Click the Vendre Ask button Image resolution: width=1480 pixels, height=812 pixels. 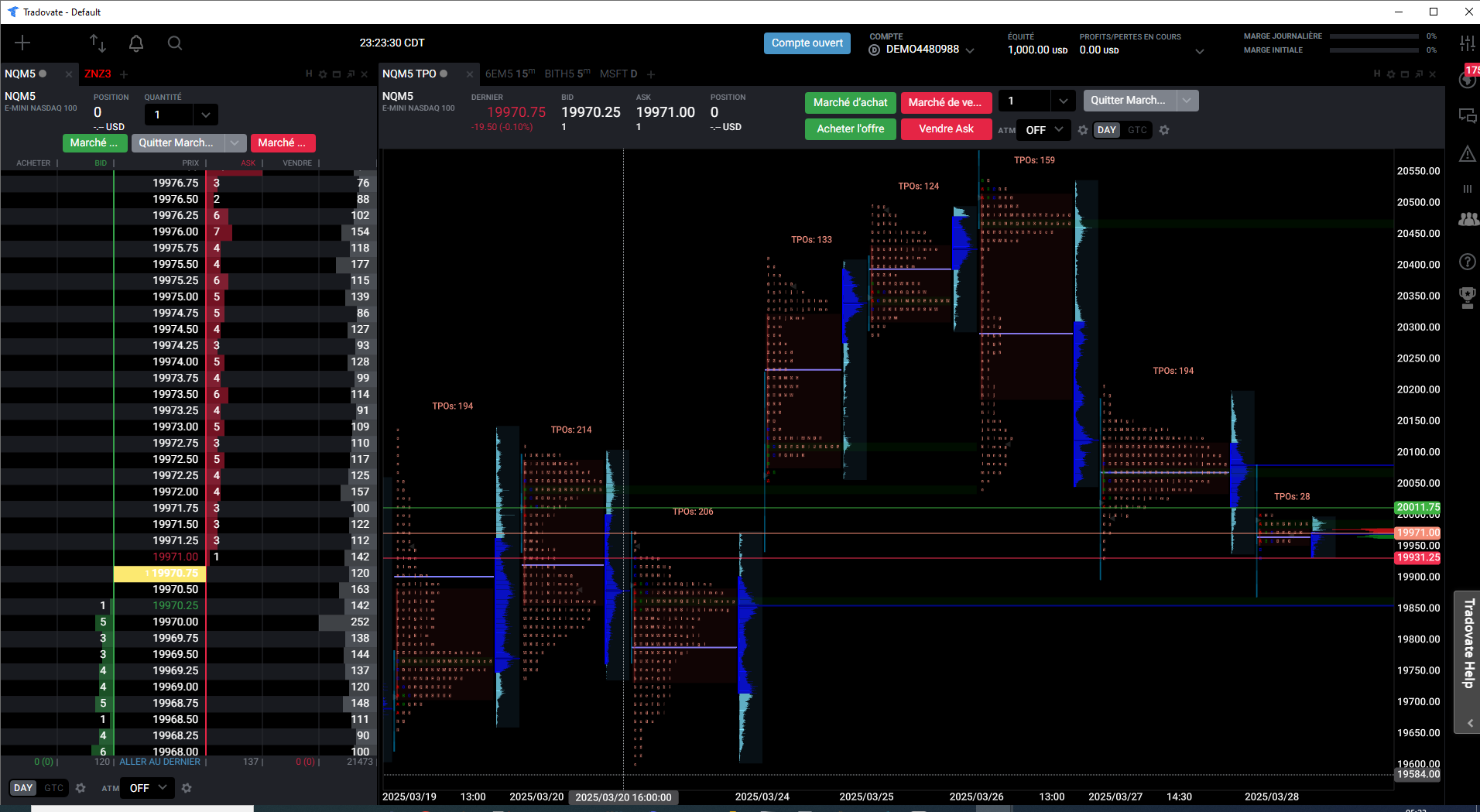pos(946,128)
